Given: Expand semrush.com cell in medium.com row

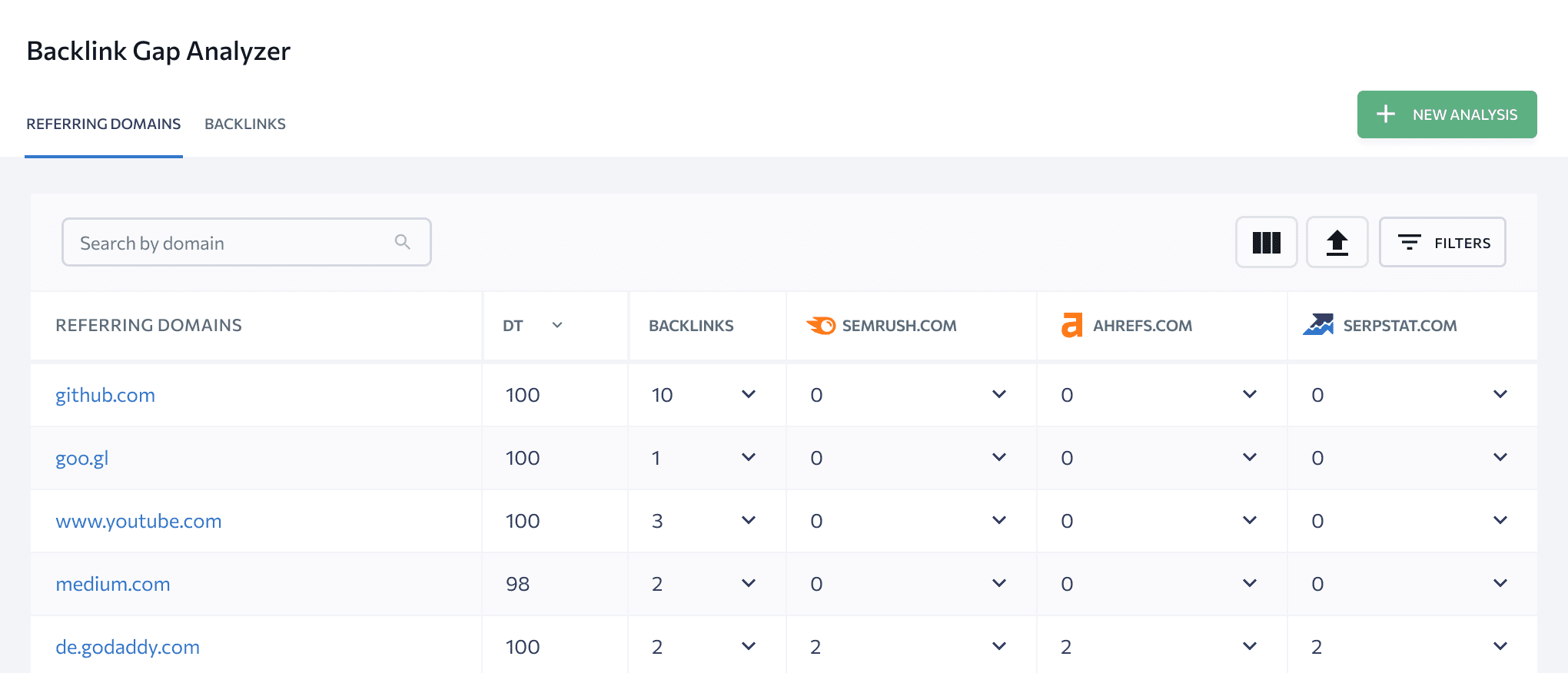Looking at the screenshot, I should coord(999,583).
